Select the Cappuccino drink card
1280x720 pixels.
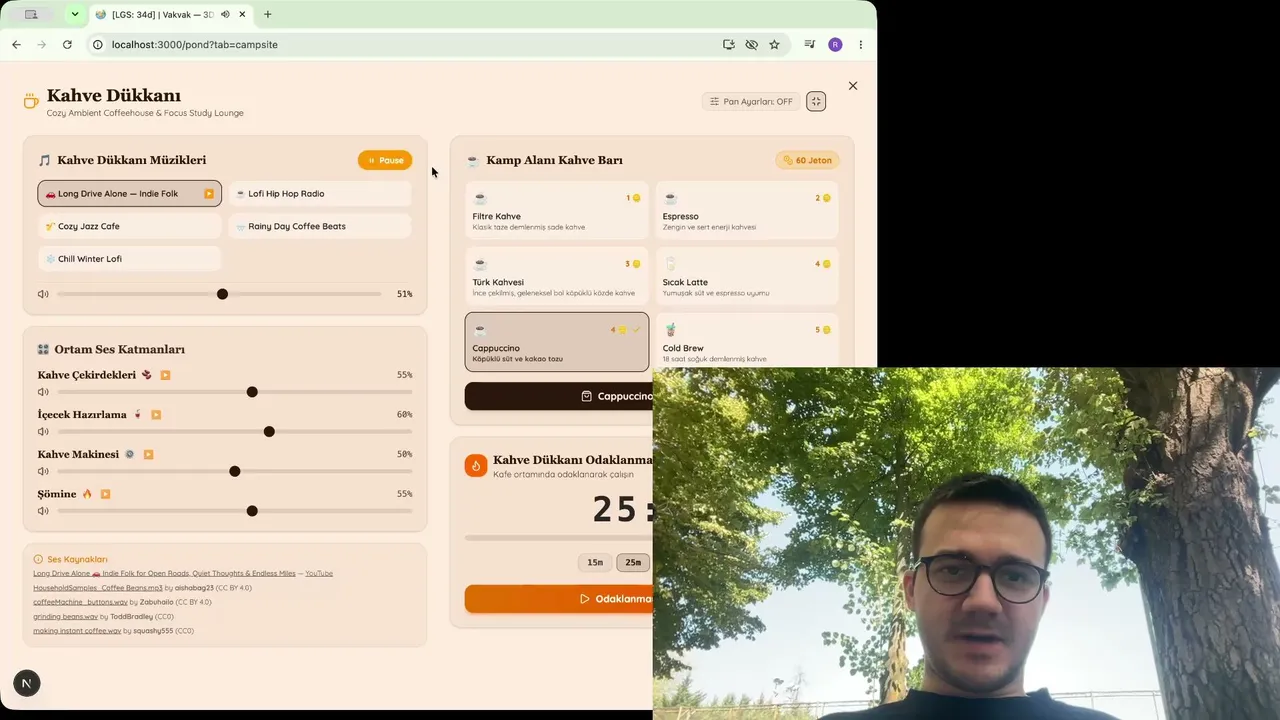click(x=557, y=342)
